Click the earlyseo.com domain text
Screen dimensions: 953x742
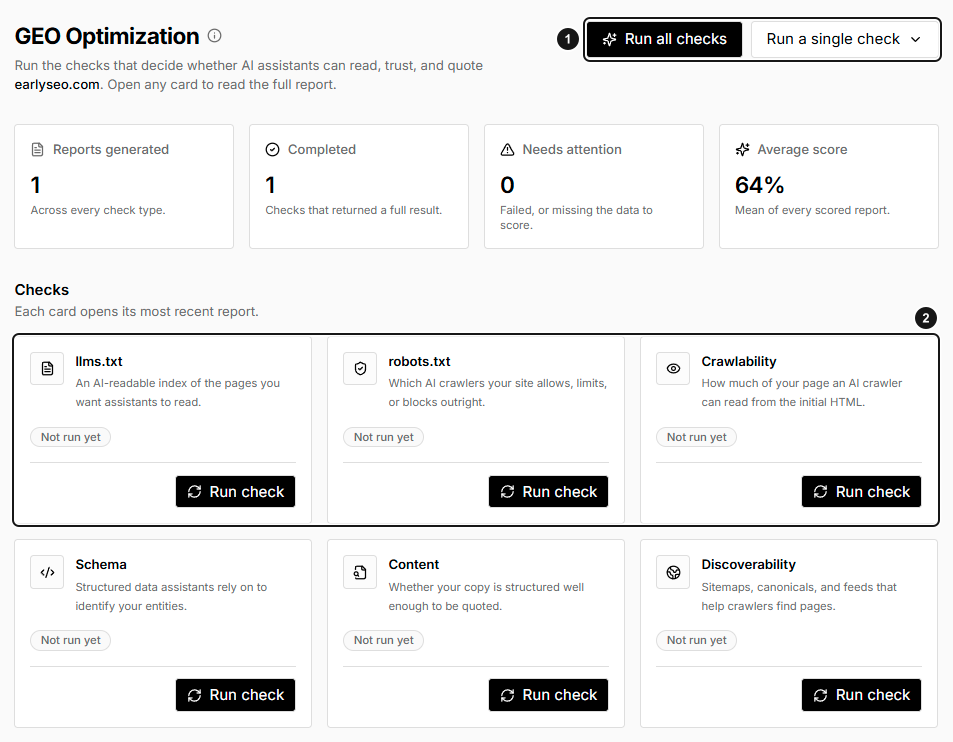point(57,84)
